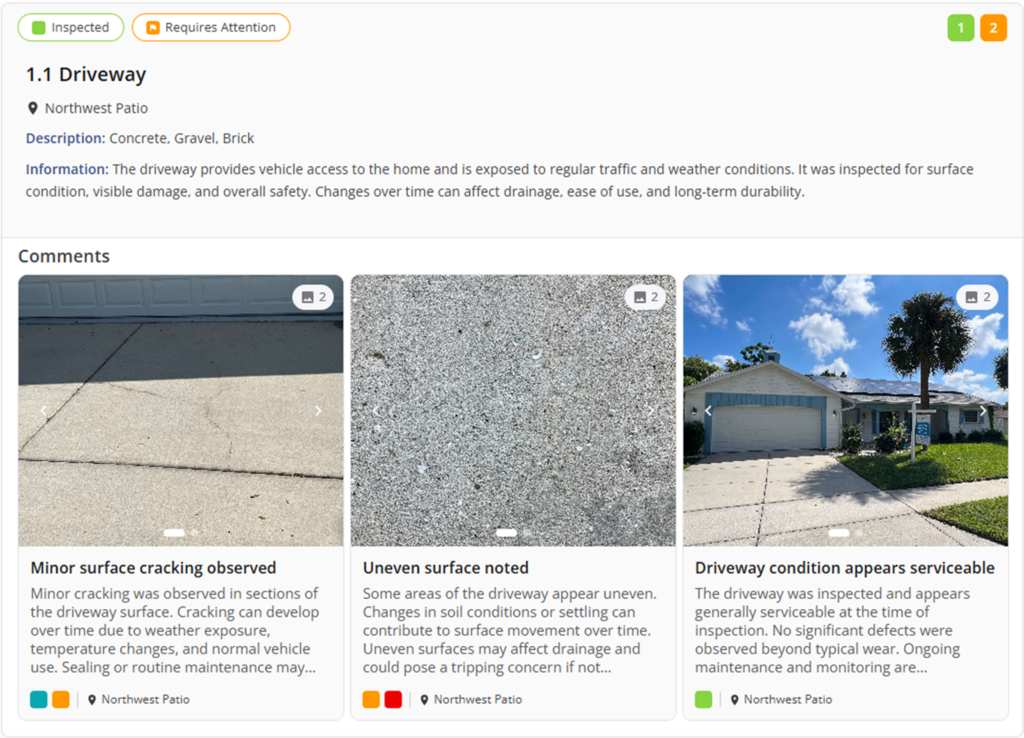The image size is (1024, 738).
Task: Click the right arrow on the house photo carousel
Action: click(x=983, y=410)
